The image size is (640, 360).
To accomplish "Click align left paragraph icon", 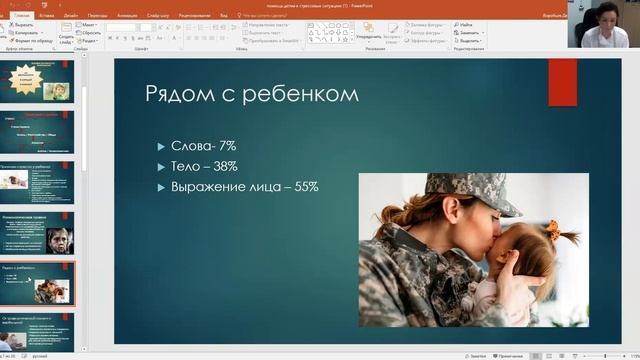I will [x=189, y=38].
